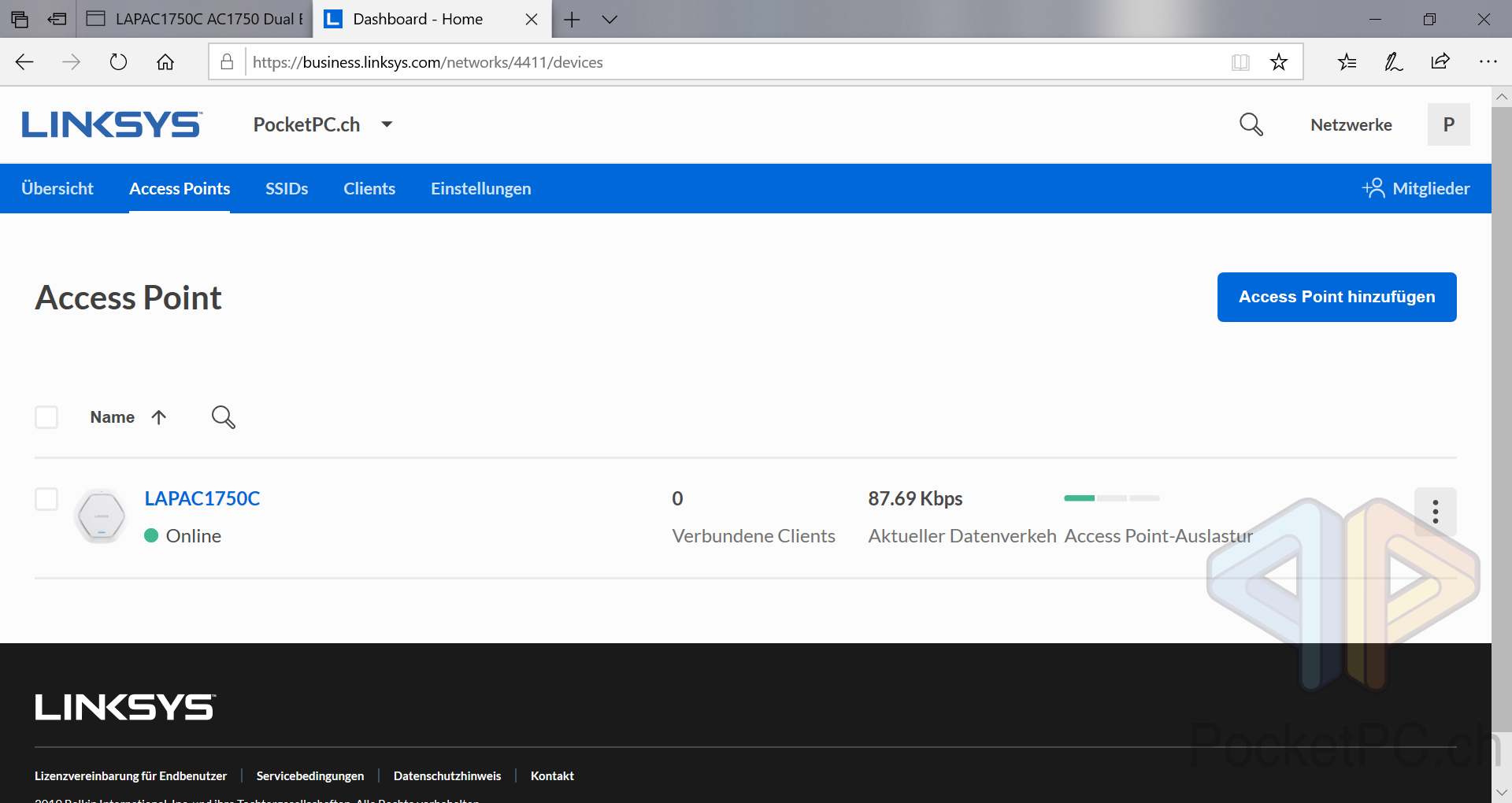Click the Verbundene Clients label
1512x803 pixels.
pyautogui.click(x=754, y=535)
